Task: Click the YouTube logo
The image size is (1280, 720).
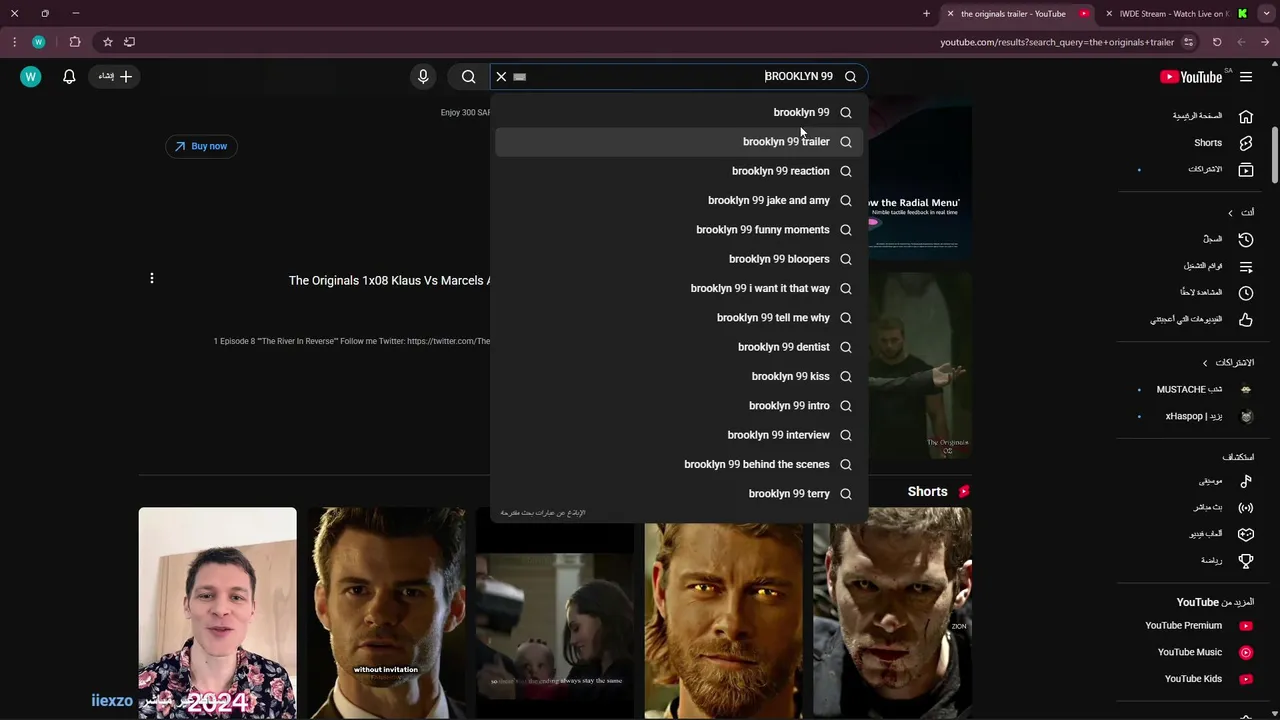Action: click(1191, 77)
